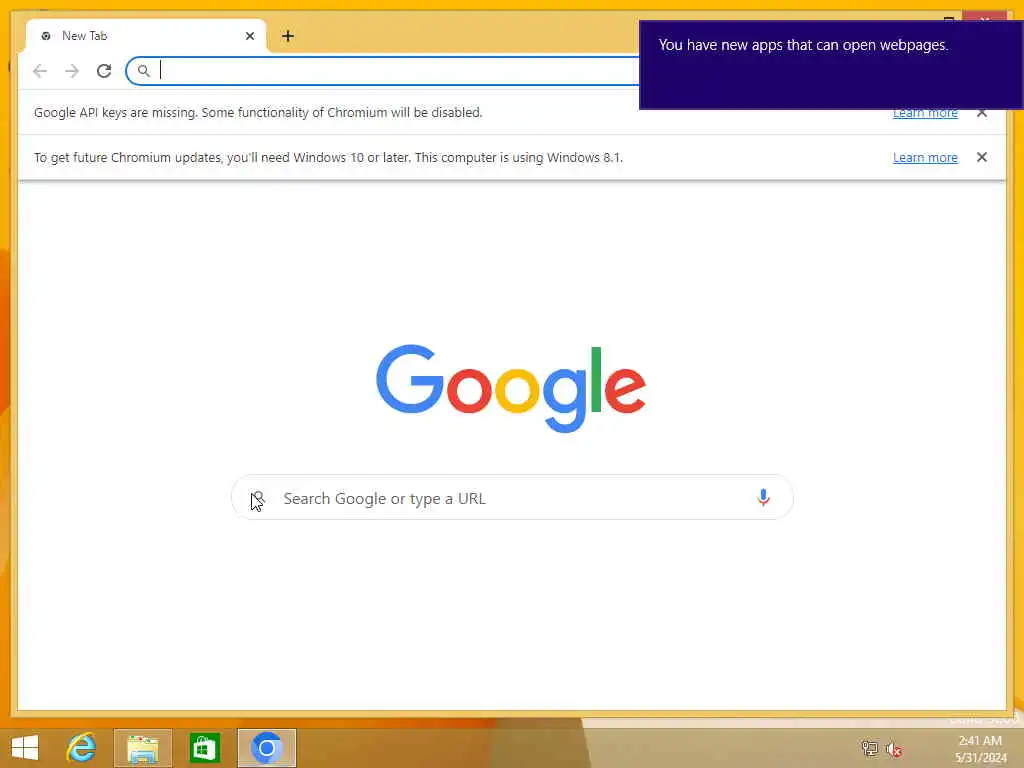Click the Chromium taskbar icon
1024x768 pixels.
[x=266, y=748]
